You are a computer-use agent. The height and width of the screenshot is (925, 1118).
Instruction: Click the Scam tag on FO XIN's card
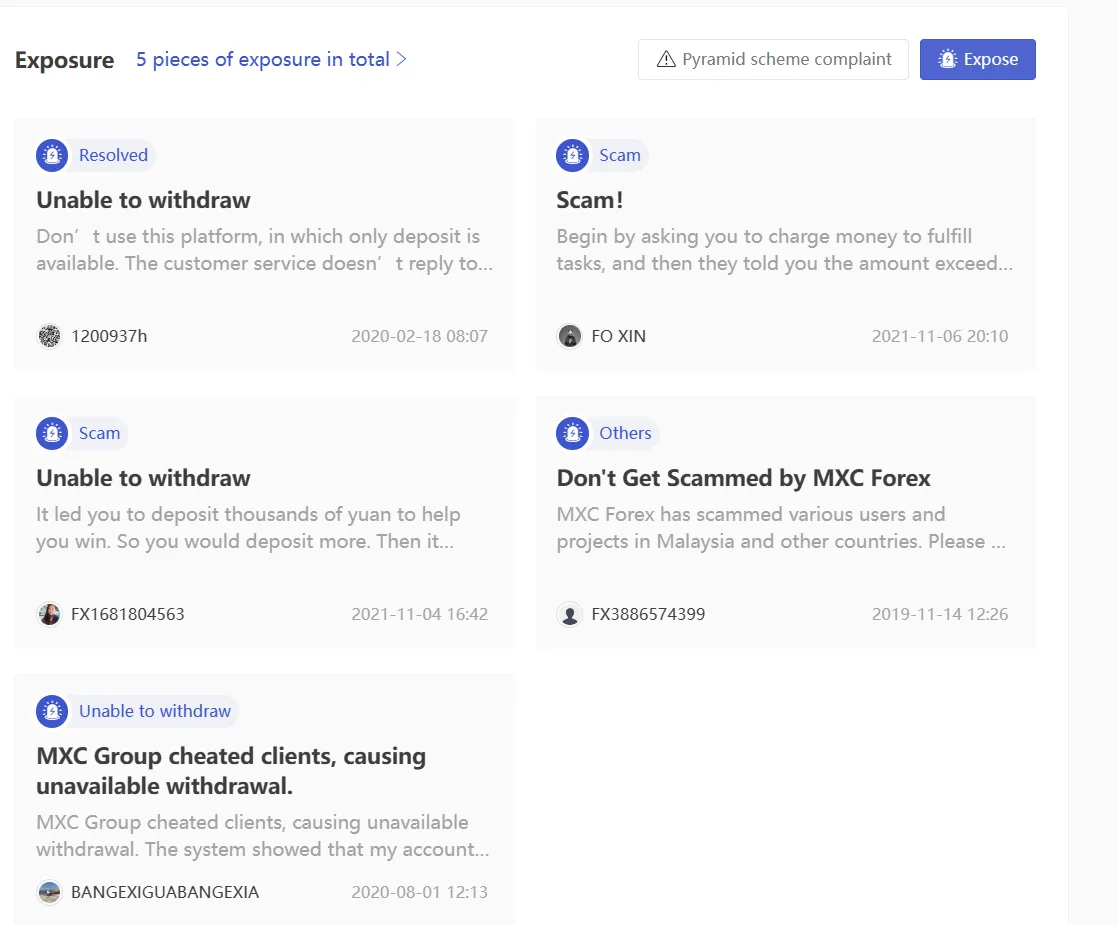point(620,155)
